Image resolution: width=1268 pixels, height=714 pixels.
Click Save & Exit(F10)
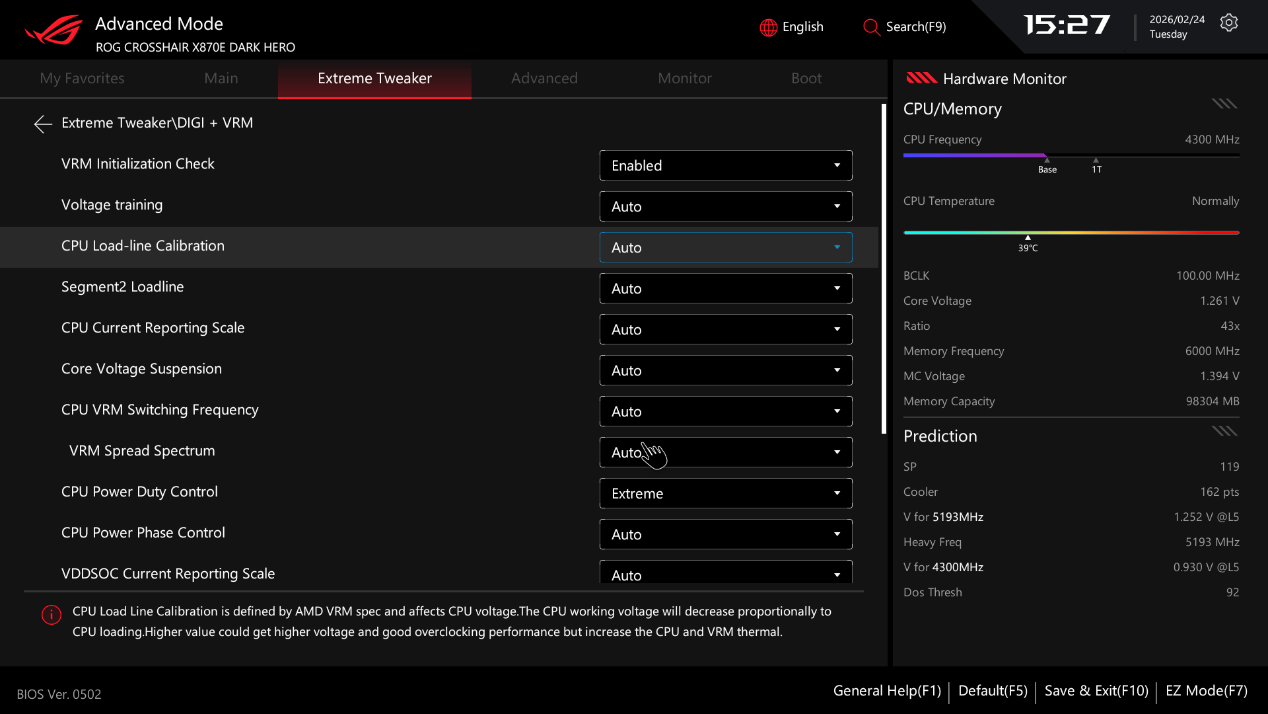(1096, 691)
